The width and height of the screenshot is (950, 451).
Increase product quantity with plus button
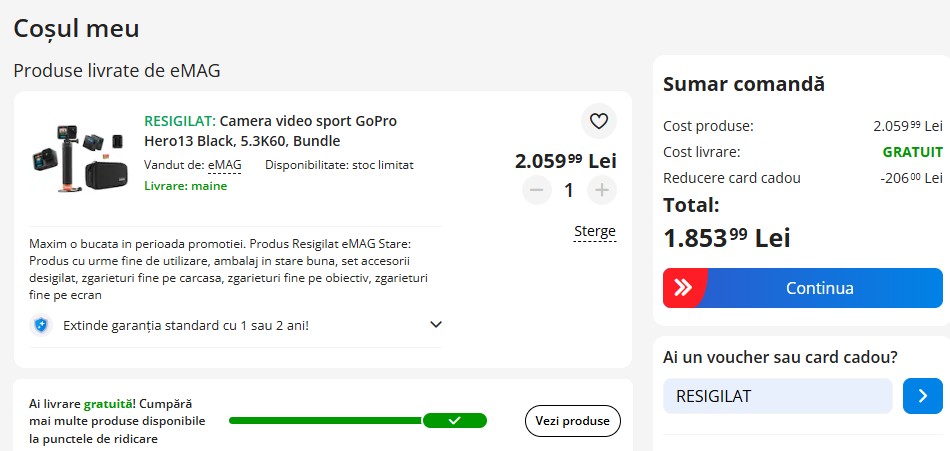tap(601, 190)
